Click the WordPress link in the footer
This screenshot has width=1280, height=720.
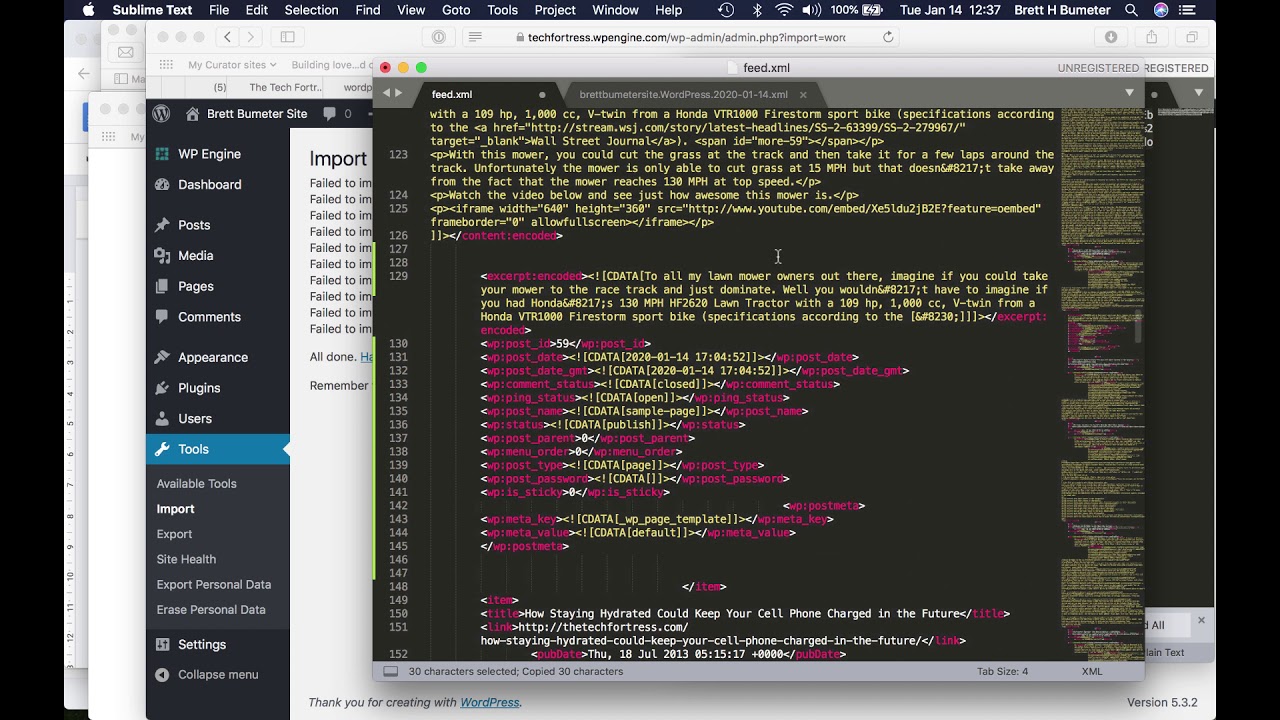click(489, 703)
